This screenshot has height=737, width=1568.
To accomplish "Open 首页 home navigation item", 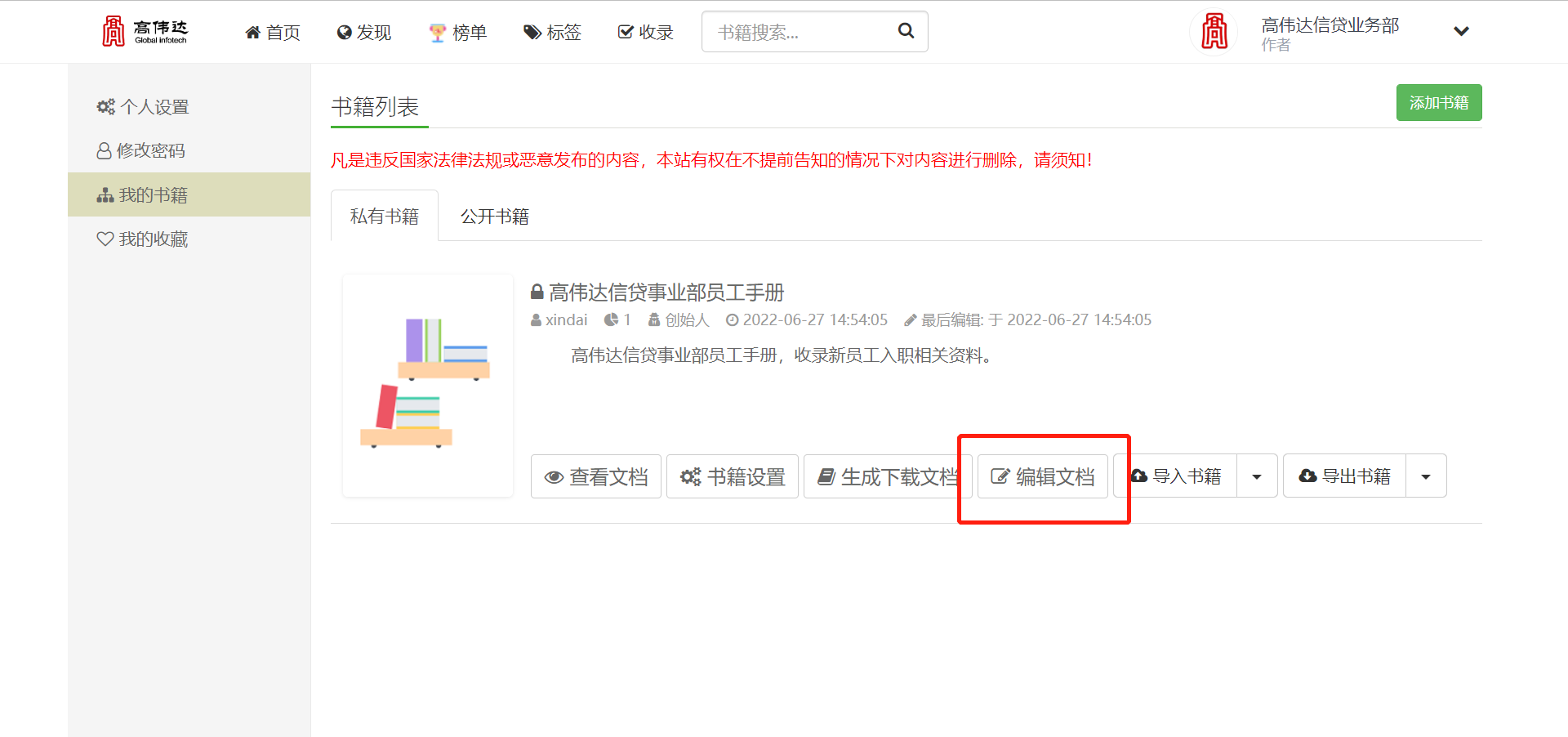I will (x=273, y=33).
